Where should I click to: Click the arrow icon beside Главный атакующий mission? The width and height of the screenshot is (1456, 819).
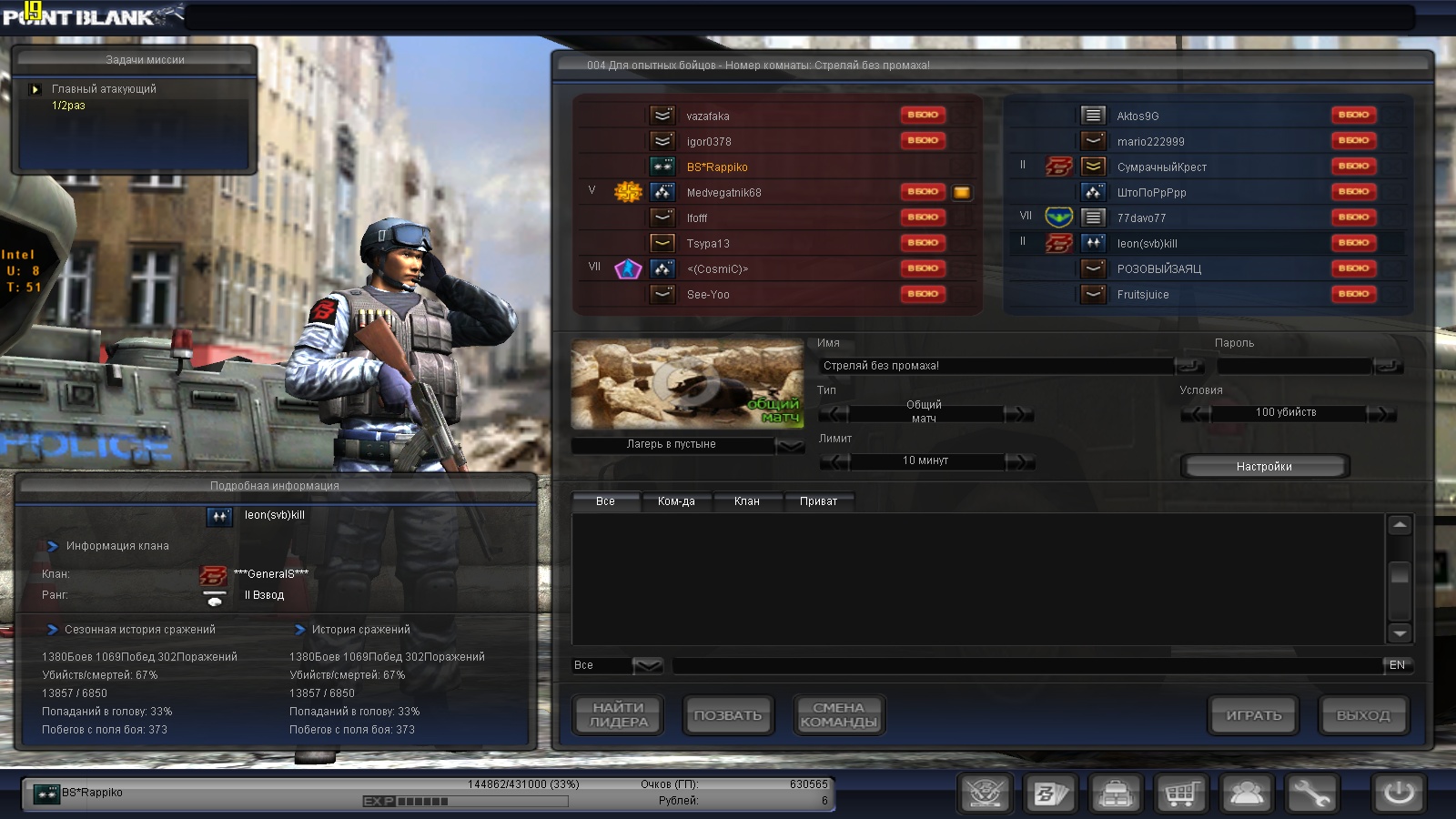coord(35,89)
